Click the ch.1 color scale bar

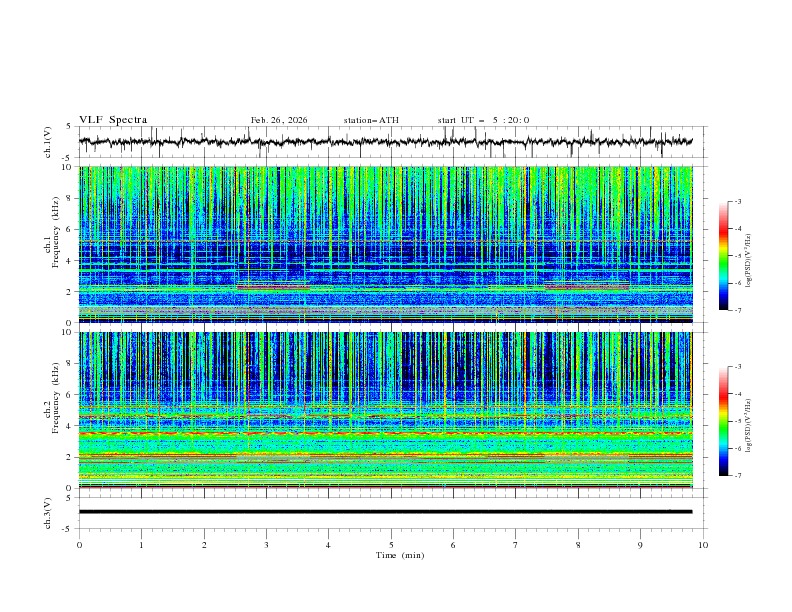coord(723,255)
